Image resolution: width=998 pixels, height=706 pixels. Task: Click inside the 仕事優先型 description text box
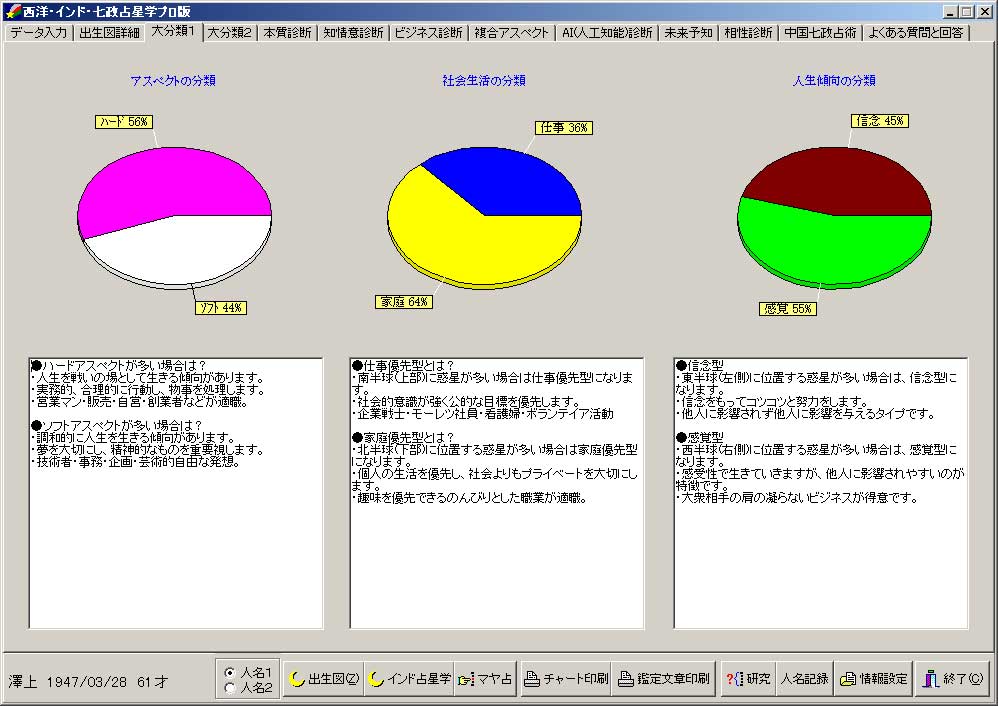[x=496, y=493]
